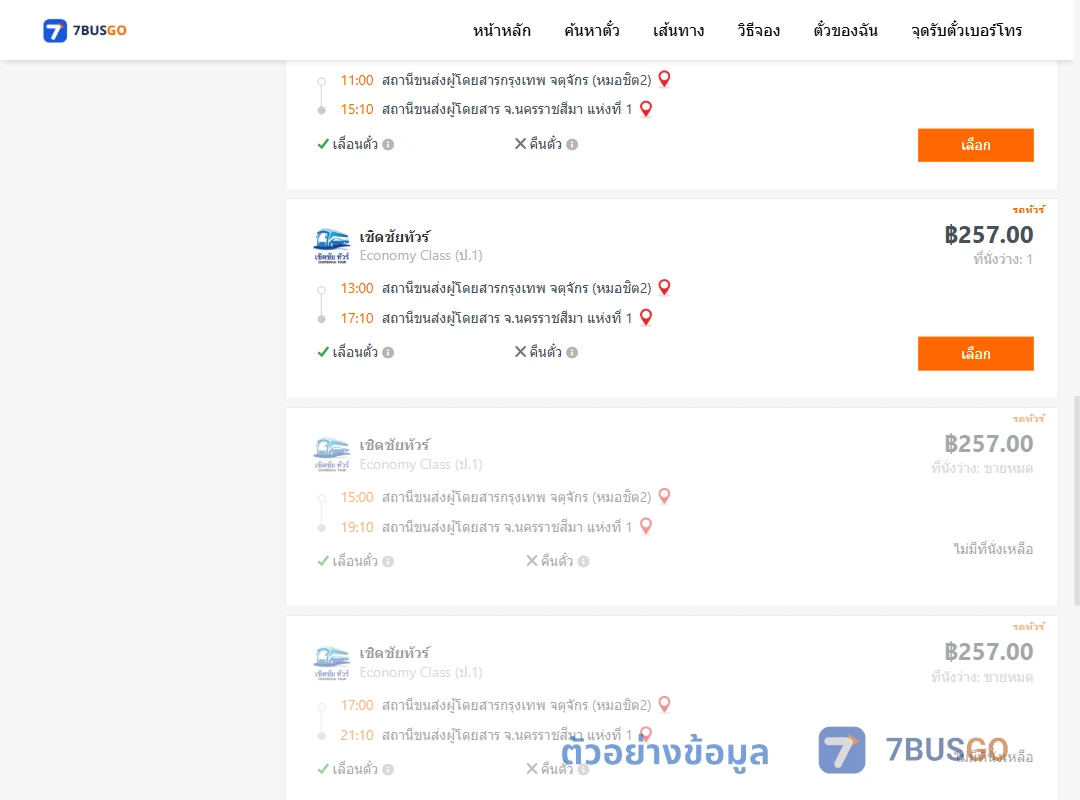Click the page vertical scrollbar thumb
This screenshot has height=800, width=1080.
1076,500
